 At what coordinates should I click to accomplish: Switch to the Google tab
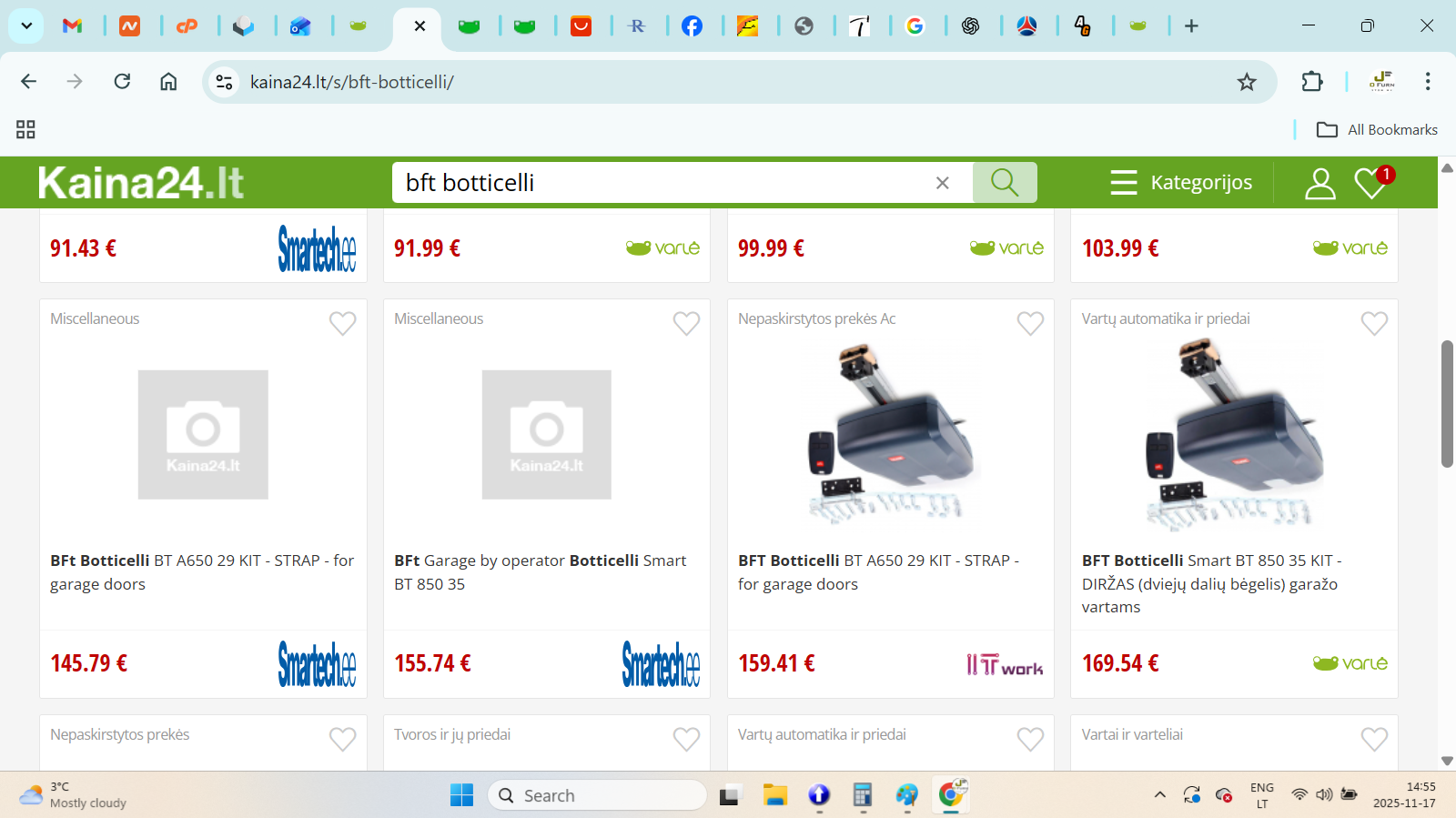915,26
